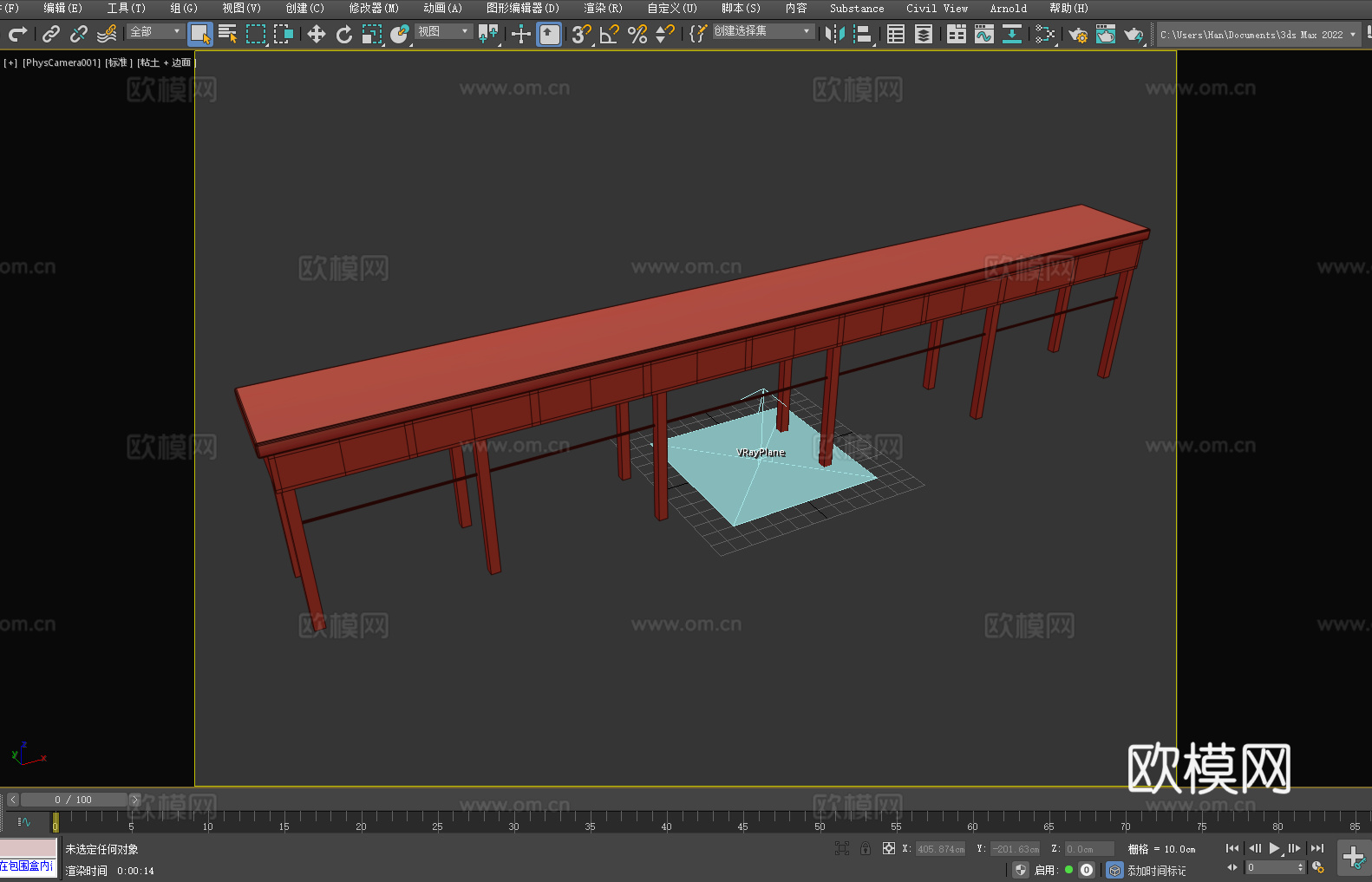Click 粘土 + 边面 viewport label
This screenshot has height=882, width=1372.
pyautogui.click(x=166, y=62)
